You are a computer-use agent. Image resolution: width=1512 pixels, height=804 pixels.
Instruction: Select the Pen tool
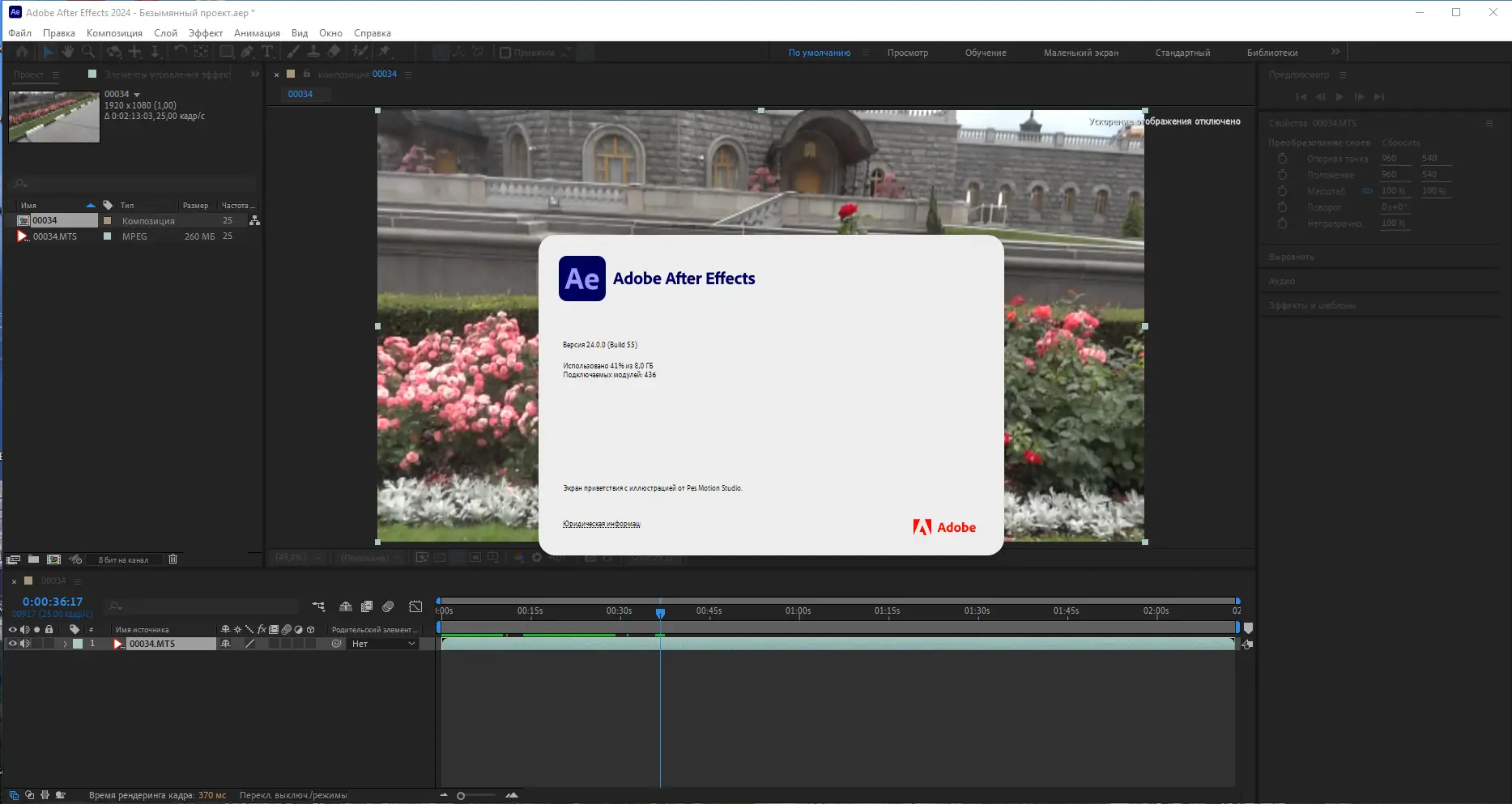click(x=247, y=52)
